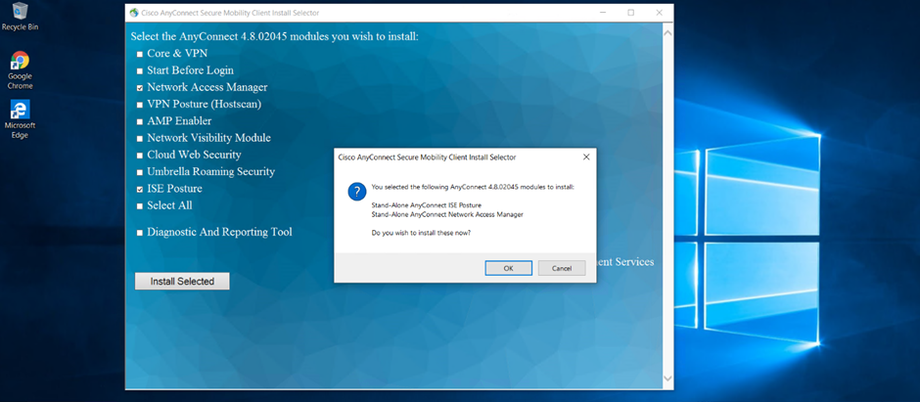Uncheck the Network Access Manager checkbox
Viewport: 920px width, 402px height.
(140, 88)
